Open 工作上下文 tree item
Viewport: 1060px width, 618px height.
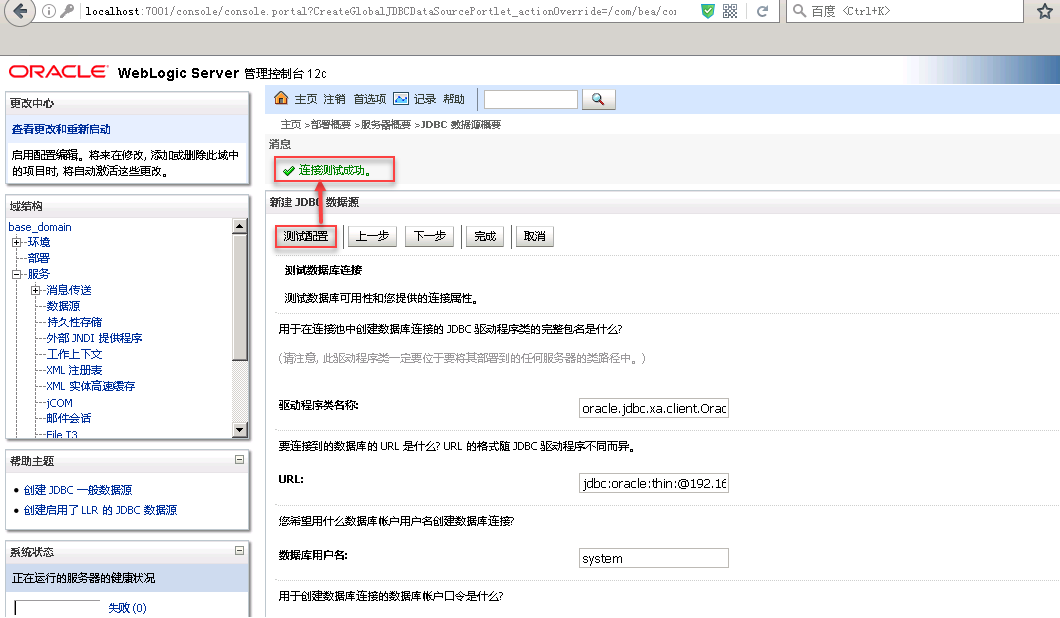click(x=74, y=354)
